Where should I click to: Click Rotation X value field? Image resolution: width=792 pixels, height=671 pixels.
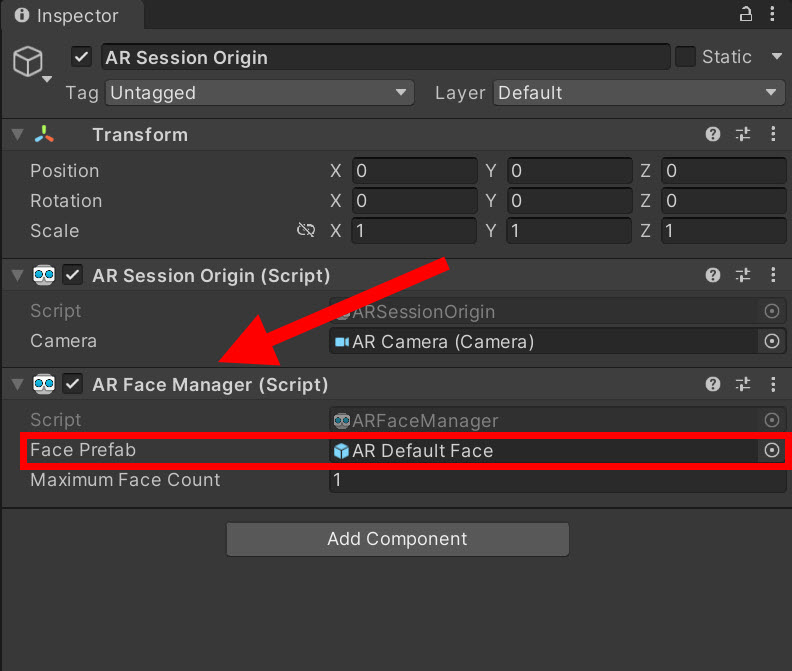(x=415, y=201)
